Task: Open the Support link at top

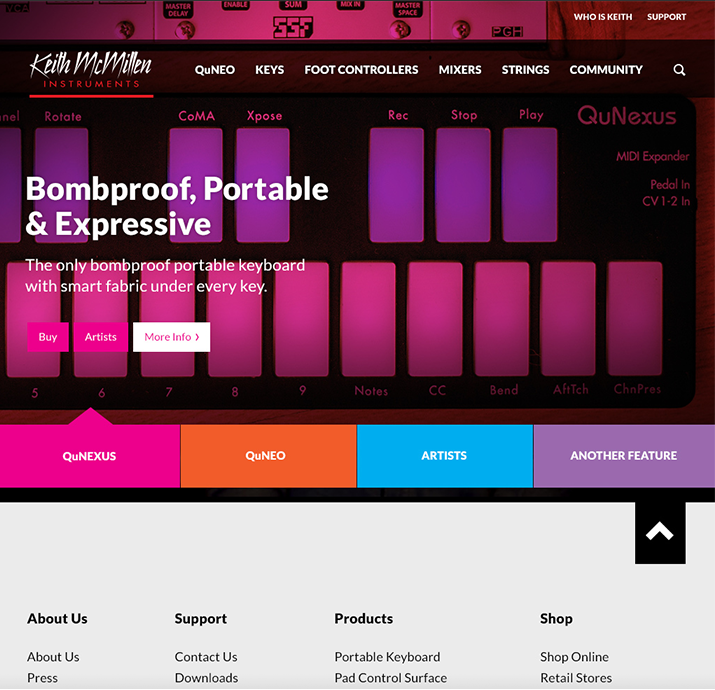Action: pos(666,17)
